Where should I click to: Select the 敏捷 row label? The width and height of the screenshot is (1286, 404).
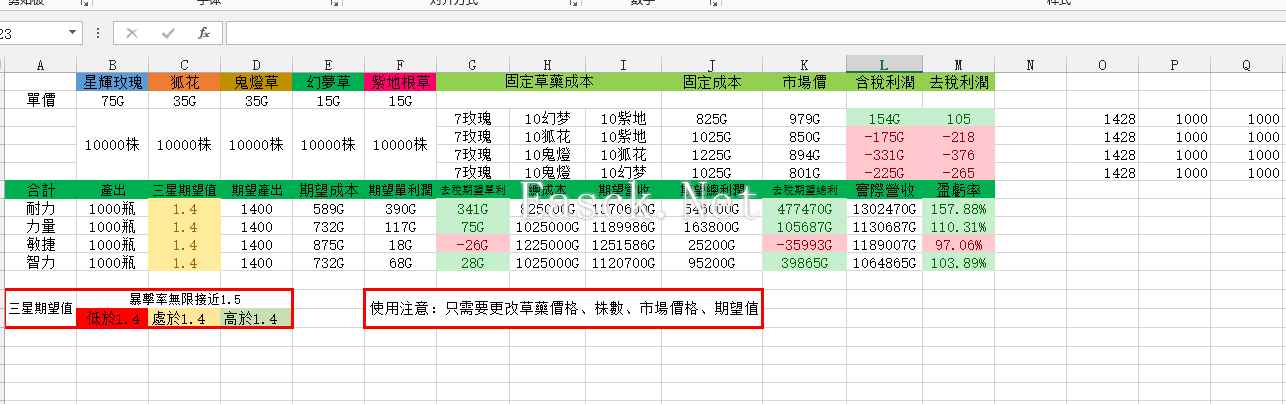[40, 245]
